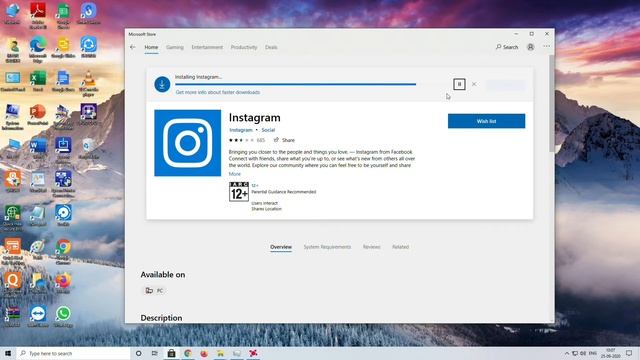Screen dimensions: 640x360
Task: Open Word desktop shortcut
Action: 38,149
